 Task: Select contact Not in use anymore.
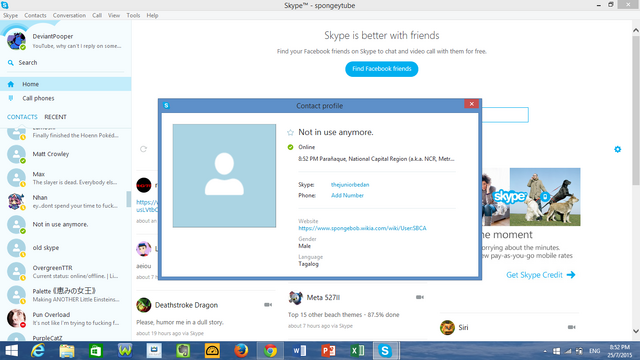[x=65, y=224]
